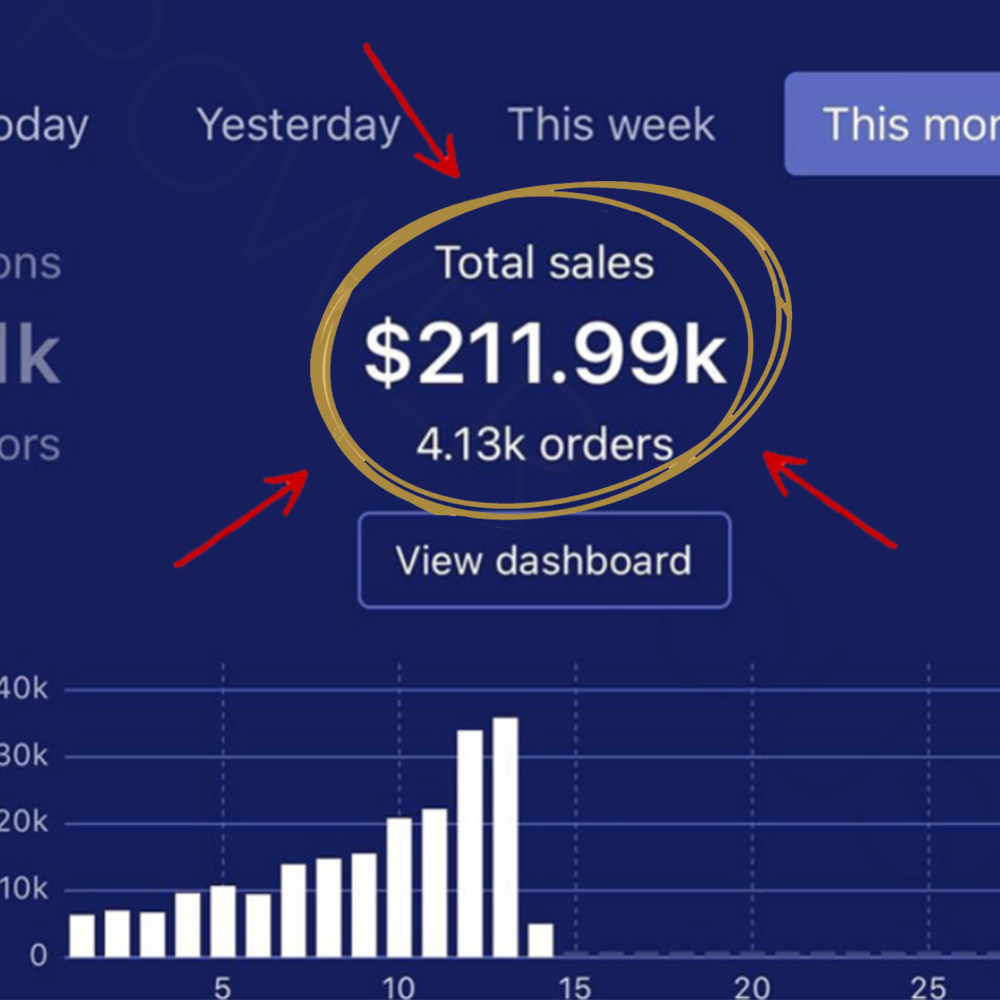
Task: Click the 15 label on the x-axis
Action: 574,987
